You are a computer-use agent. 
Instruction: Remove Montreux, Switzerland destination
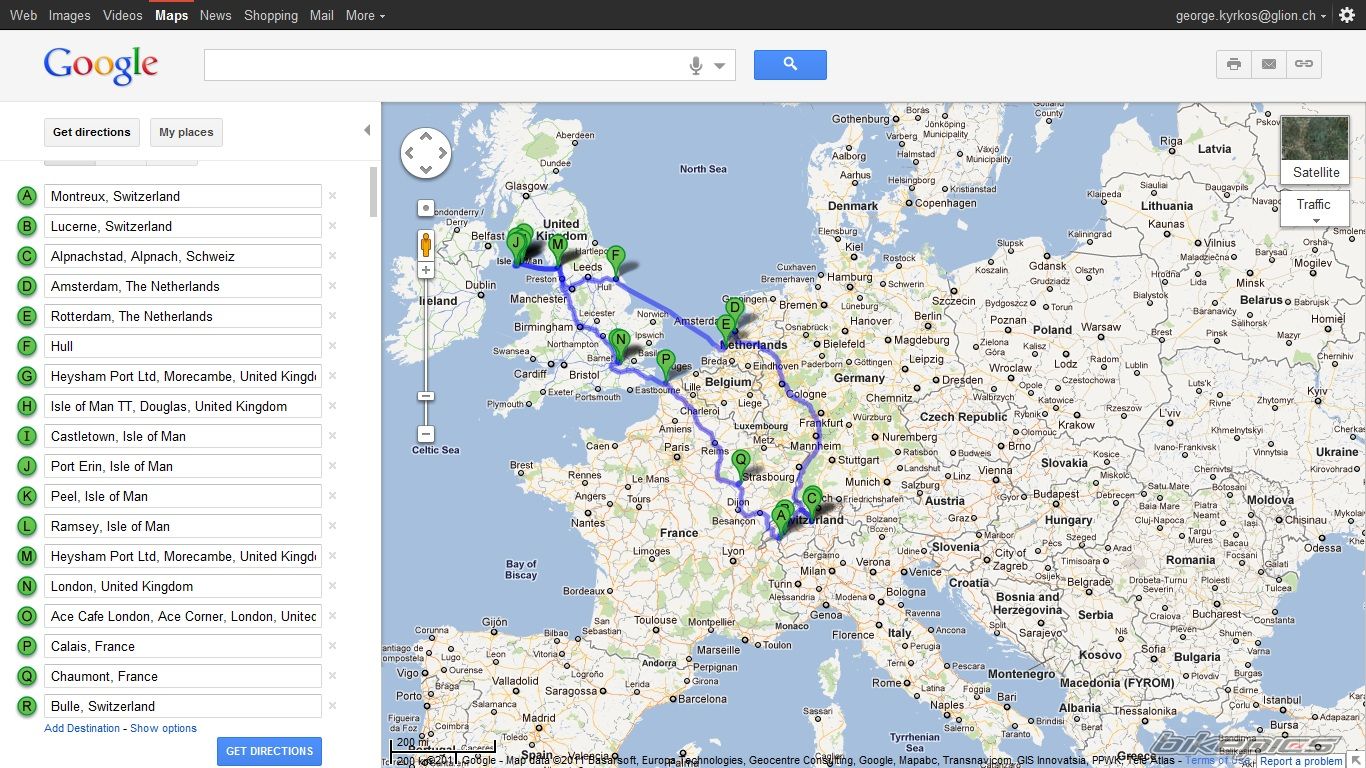(332, 196)
